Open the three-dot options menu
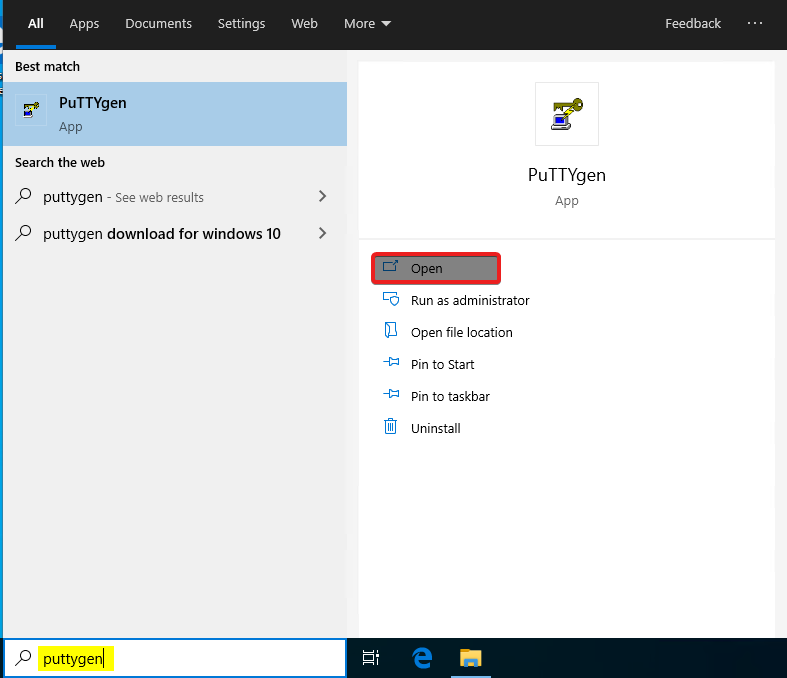 pos(754,23)
